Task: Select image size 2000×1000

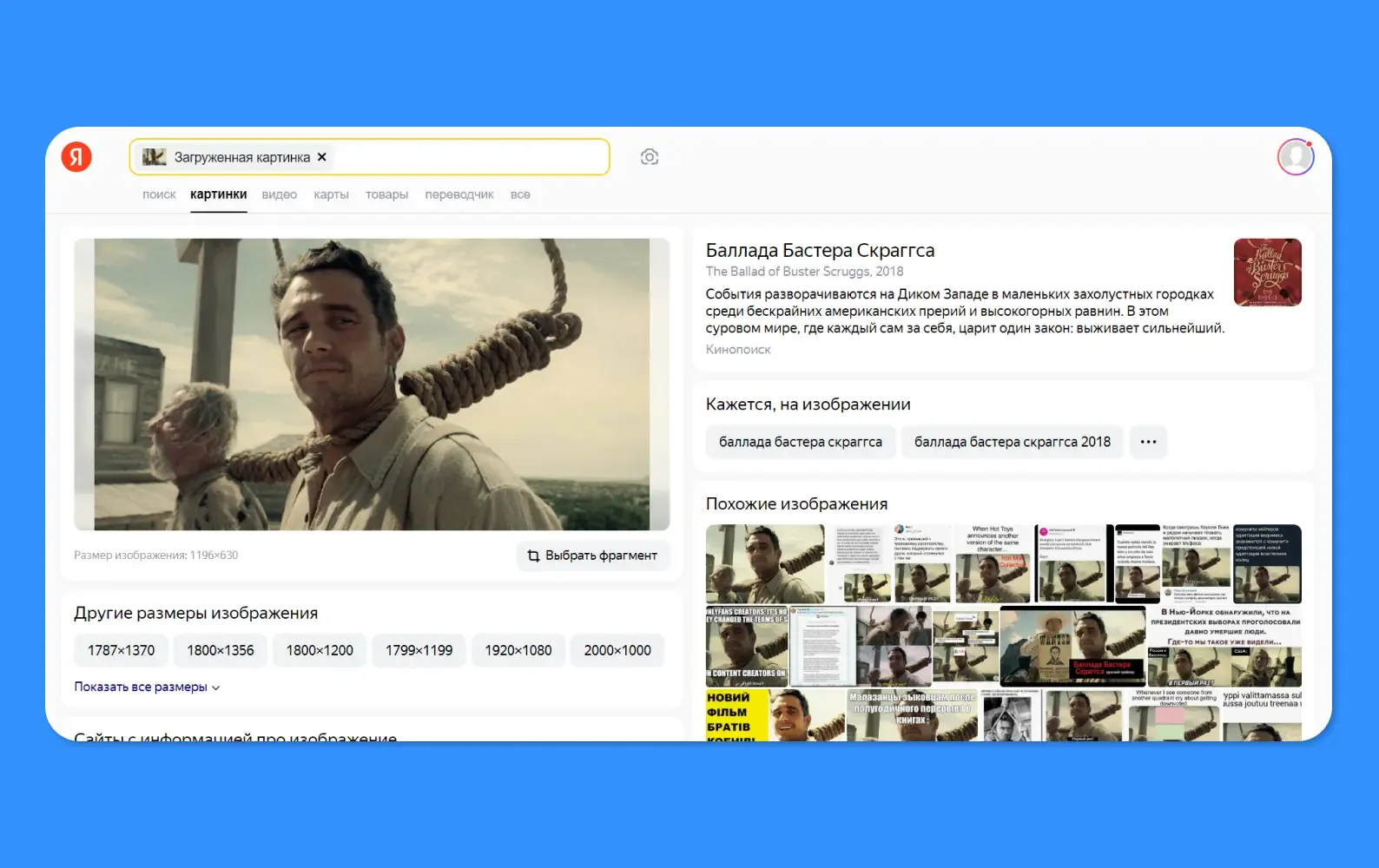Action: (x=617, y=650)
